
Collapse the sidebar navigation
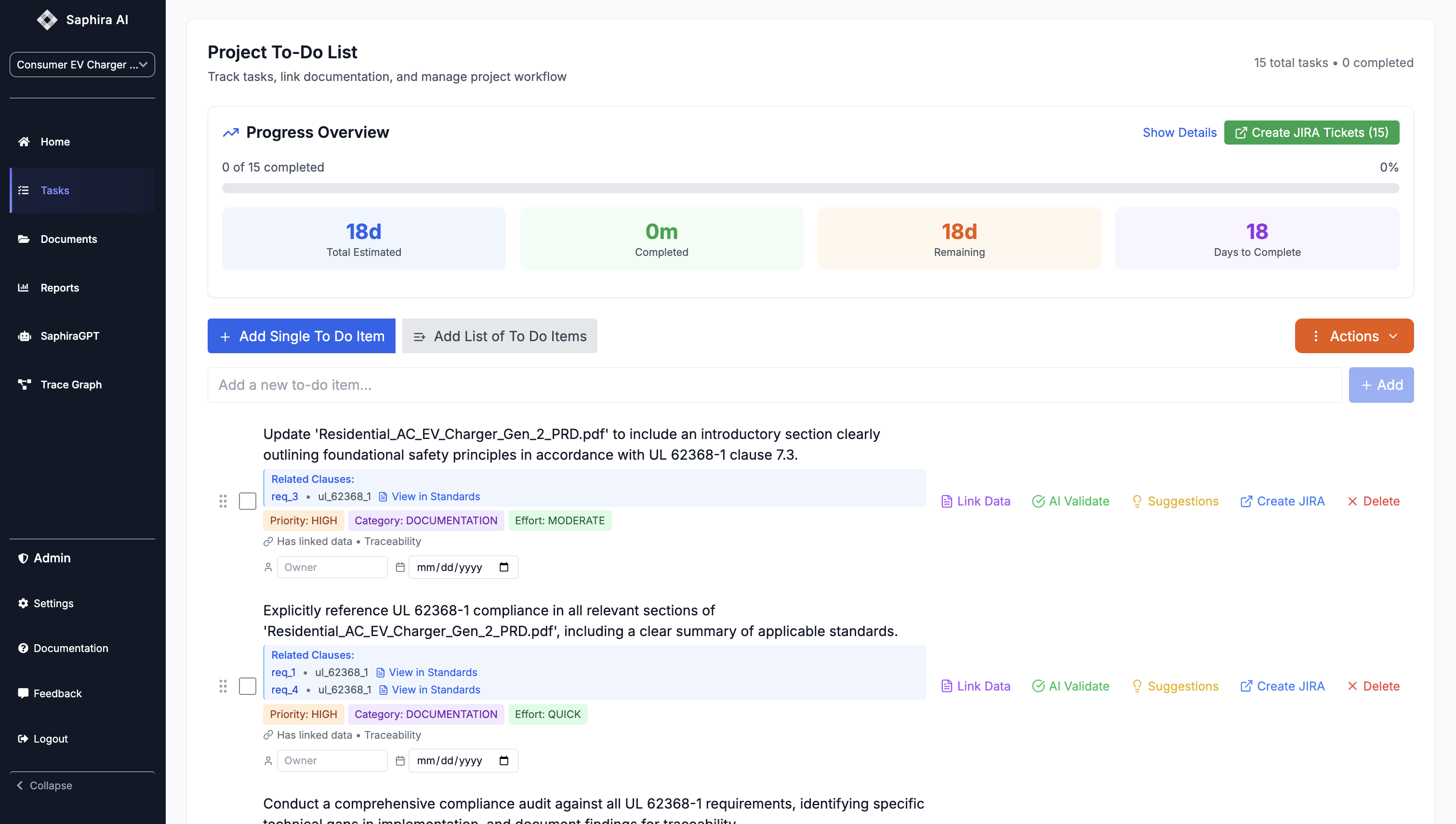45,785
